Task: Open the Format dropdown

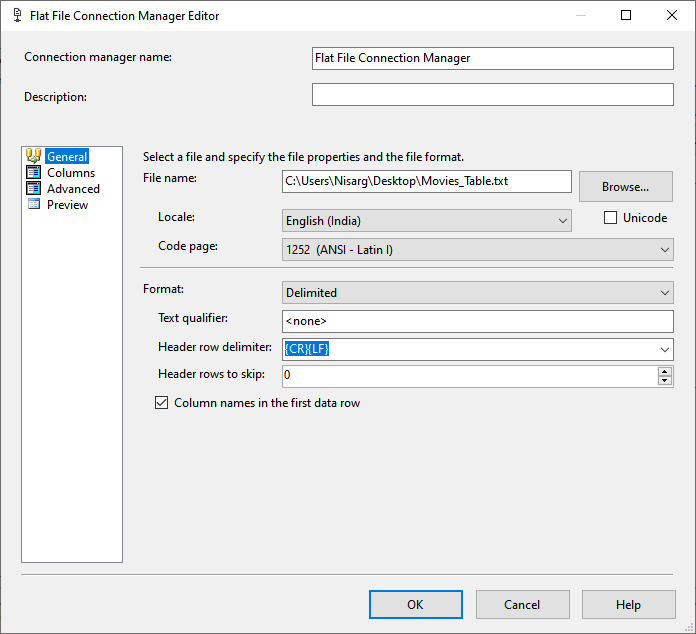Action: coord(664,293)
